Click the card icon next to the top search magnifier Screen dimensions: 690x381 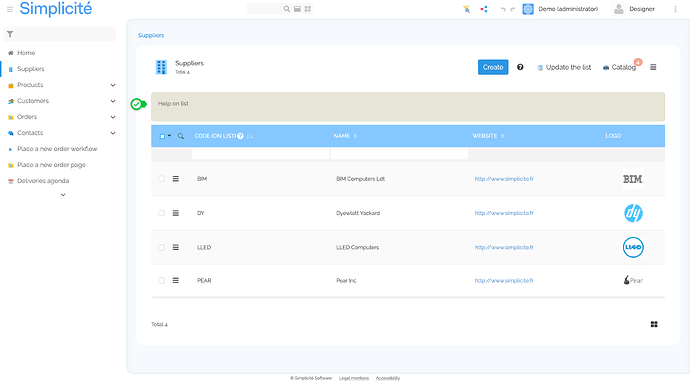[x=297, y=9]
